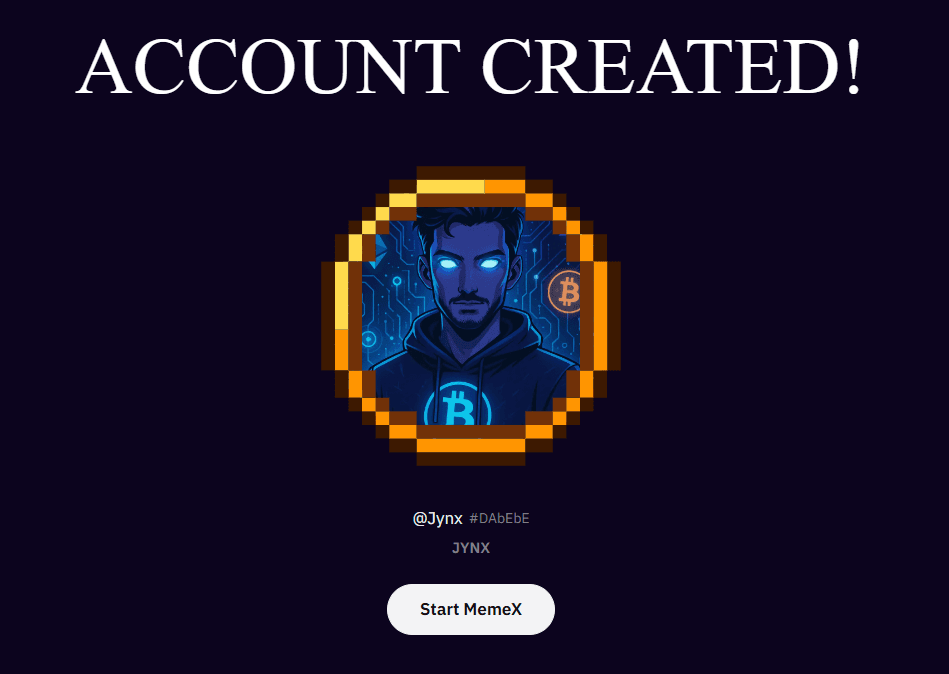Click the avatar's dark spiky hair

tap(470, 224)
